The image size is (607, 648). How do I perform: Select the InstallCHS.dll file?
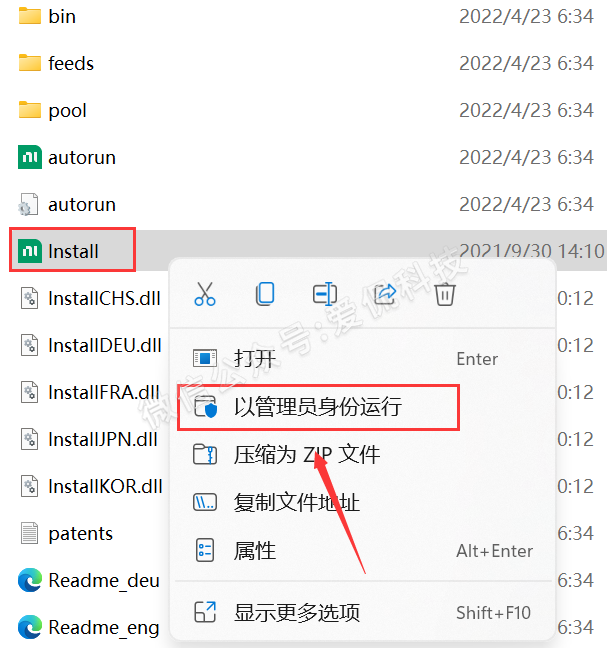click(x=104, y=298)
